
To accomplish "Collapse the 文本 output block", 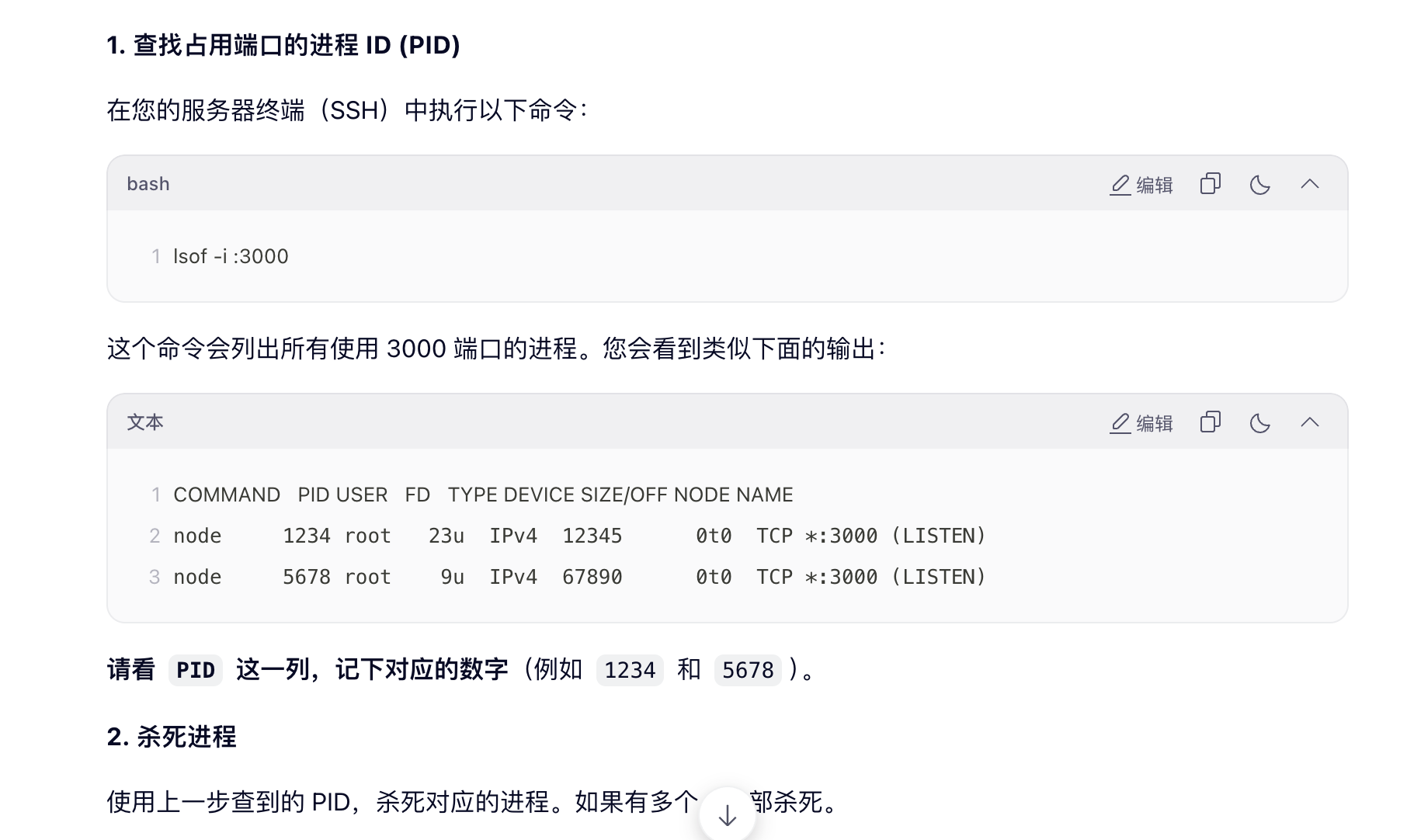I will [x=1309, y=422].
